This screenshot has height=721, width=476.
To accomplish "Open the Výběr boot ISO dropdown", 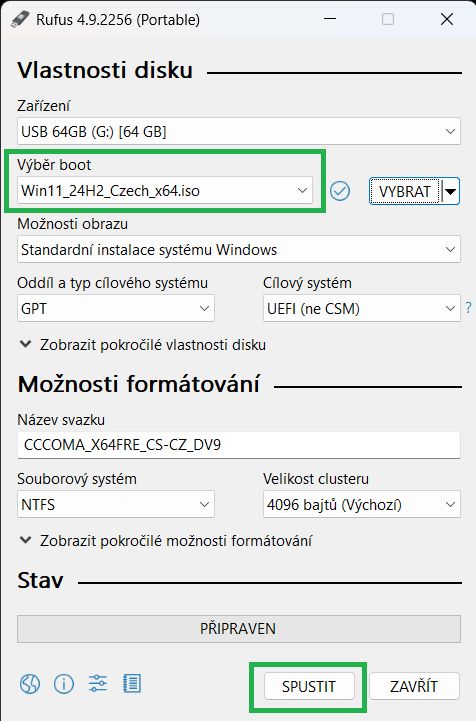I will click(165, 190).
